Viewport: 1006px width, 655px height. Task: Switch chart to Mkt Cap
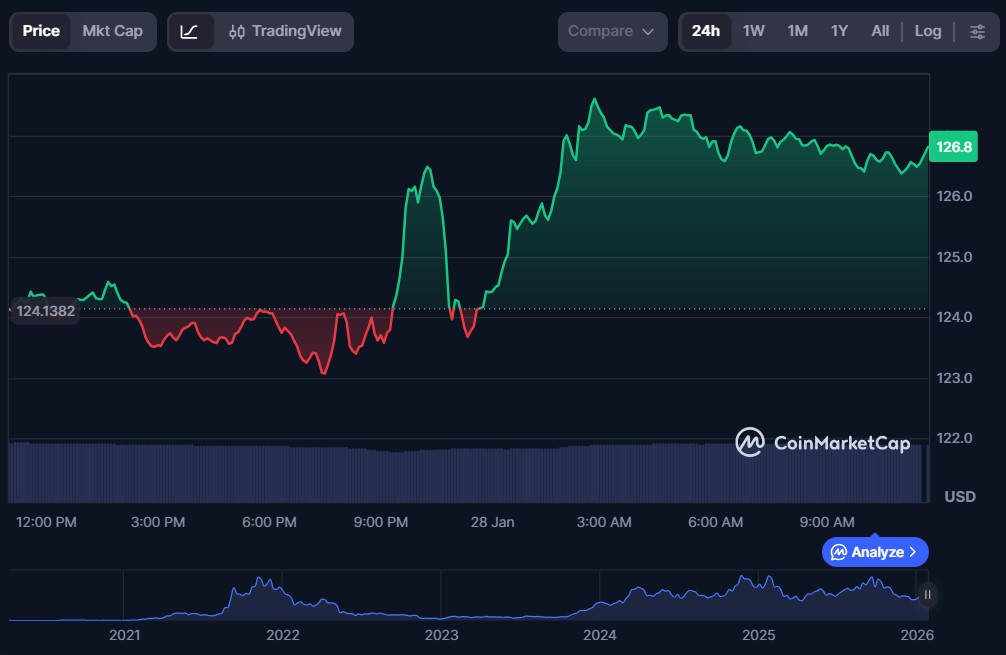click(x=112, y=31)
